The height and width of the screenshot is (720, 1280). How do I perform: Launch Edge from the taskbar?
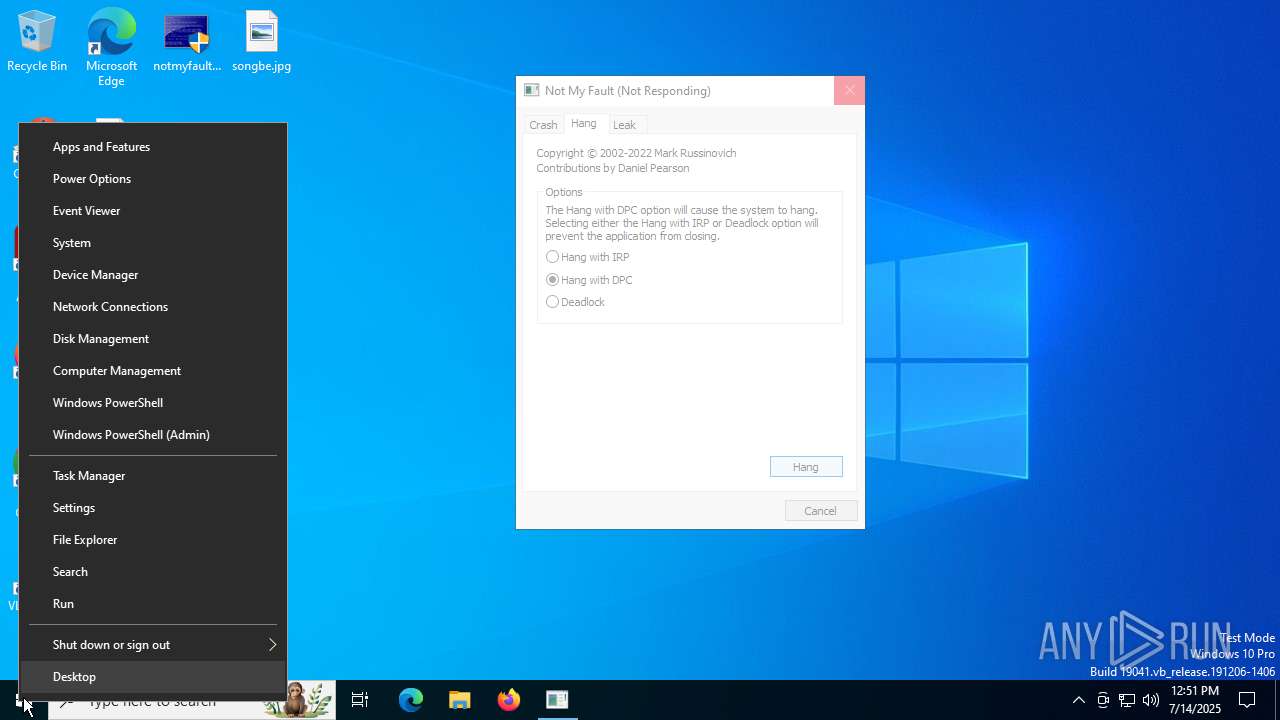point(411,700)
